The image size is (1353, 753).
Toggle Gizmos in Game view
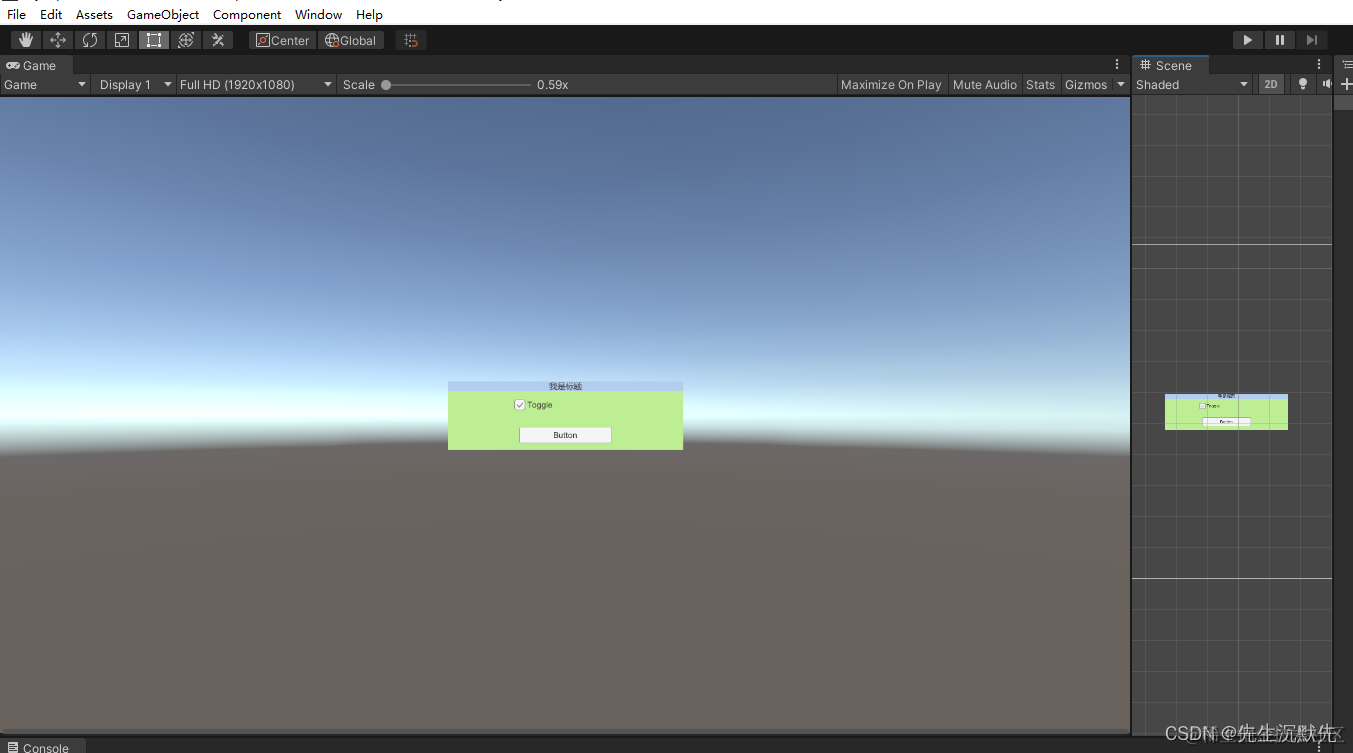tap(1086, 85)
